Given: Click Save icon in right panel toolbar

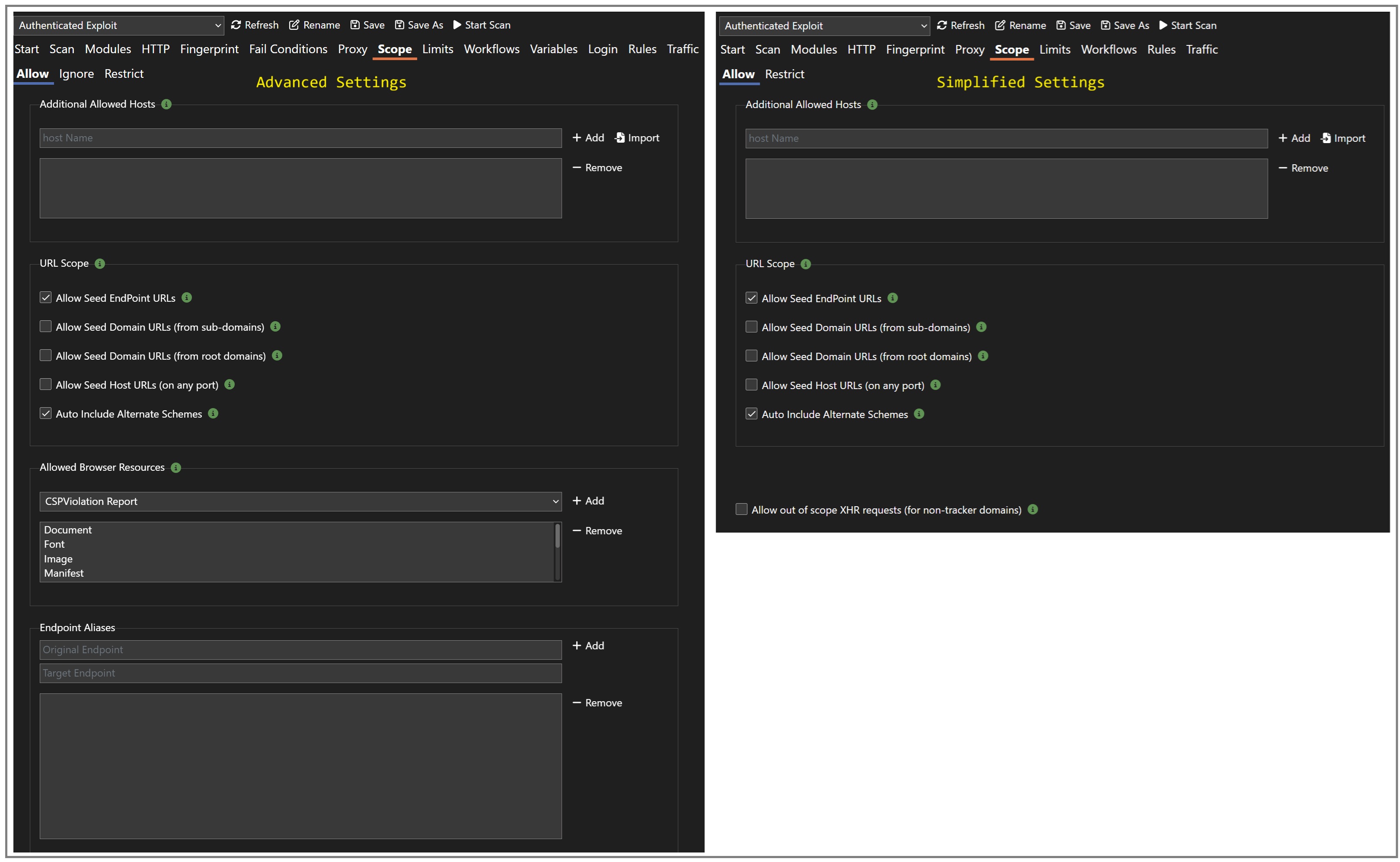Looking at the screenshot, I should click(x=1060, y=25).
